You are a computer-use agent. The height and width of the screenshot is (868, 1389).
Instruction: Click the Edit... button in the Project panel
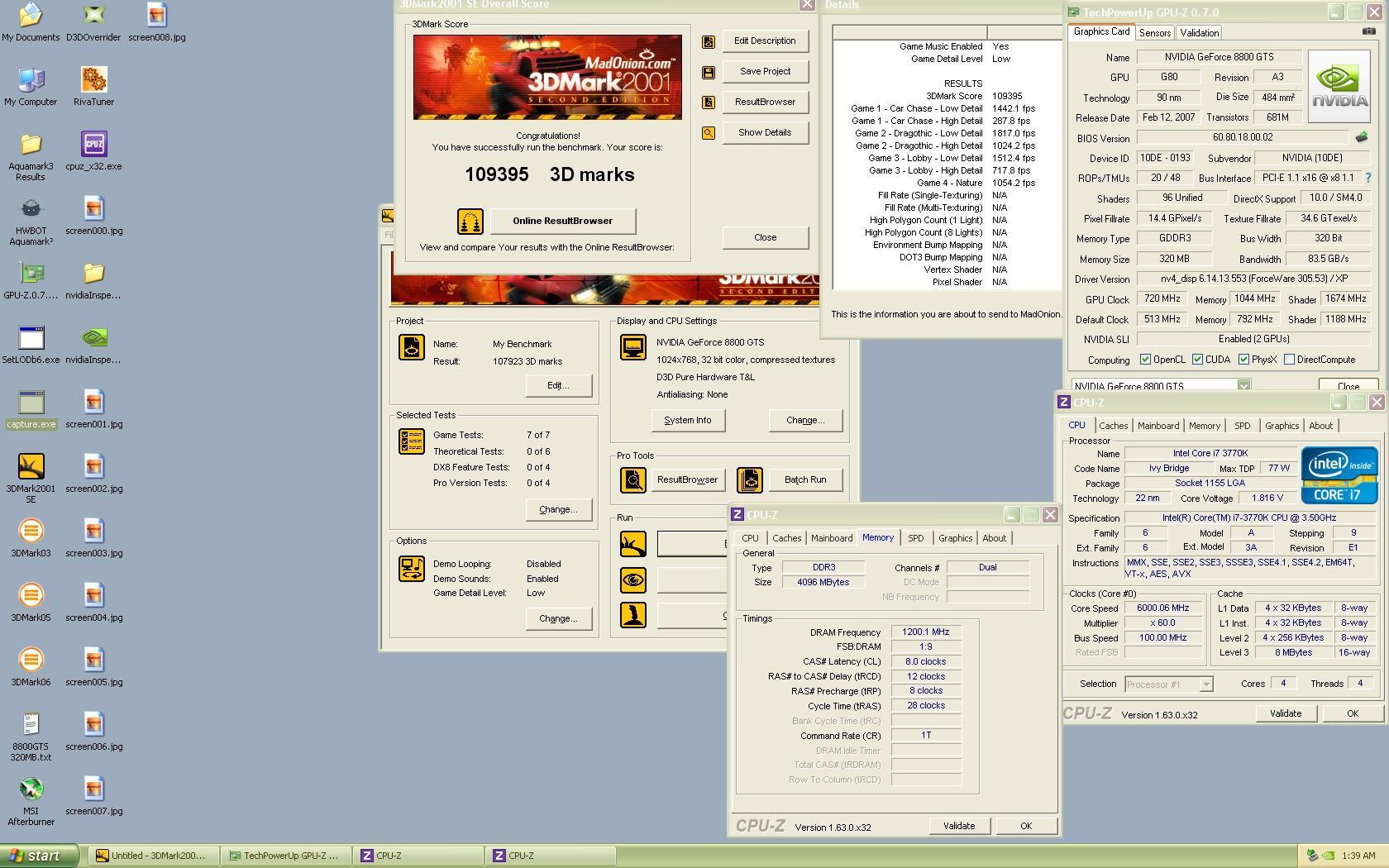tap(558, 385)
